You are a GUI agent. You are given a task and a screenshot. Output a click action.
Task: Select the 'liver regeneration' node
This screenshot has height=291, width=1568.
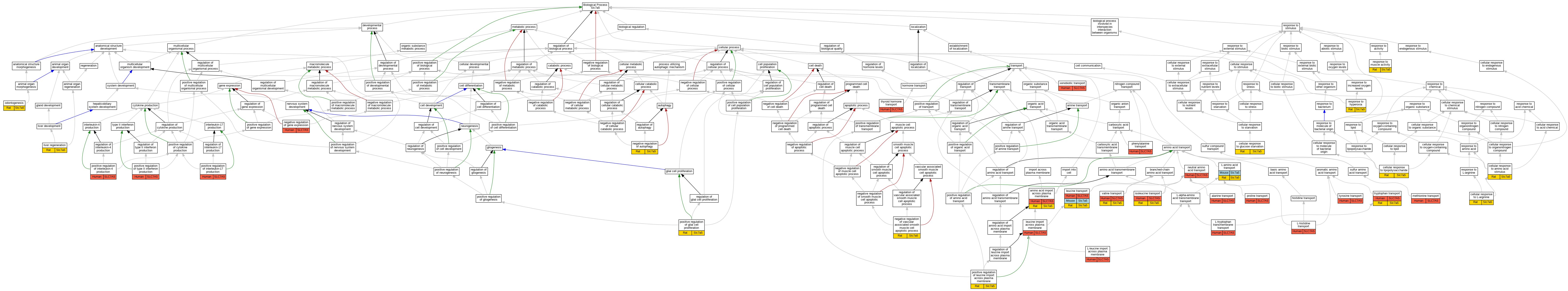pyautogui.click(x=54, y=147)
